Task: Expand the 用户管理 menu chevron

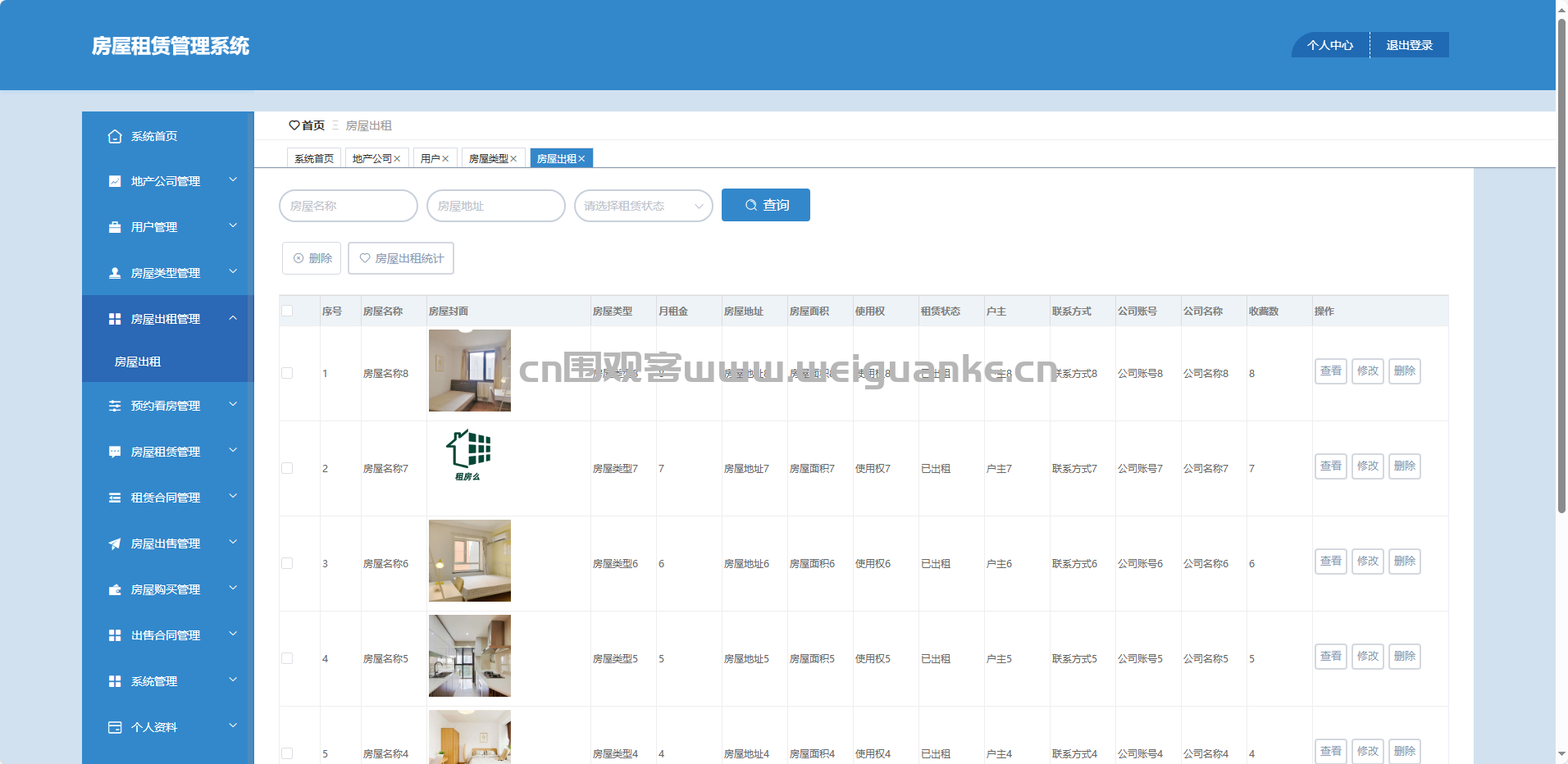Action: click(x=233, y=225)
